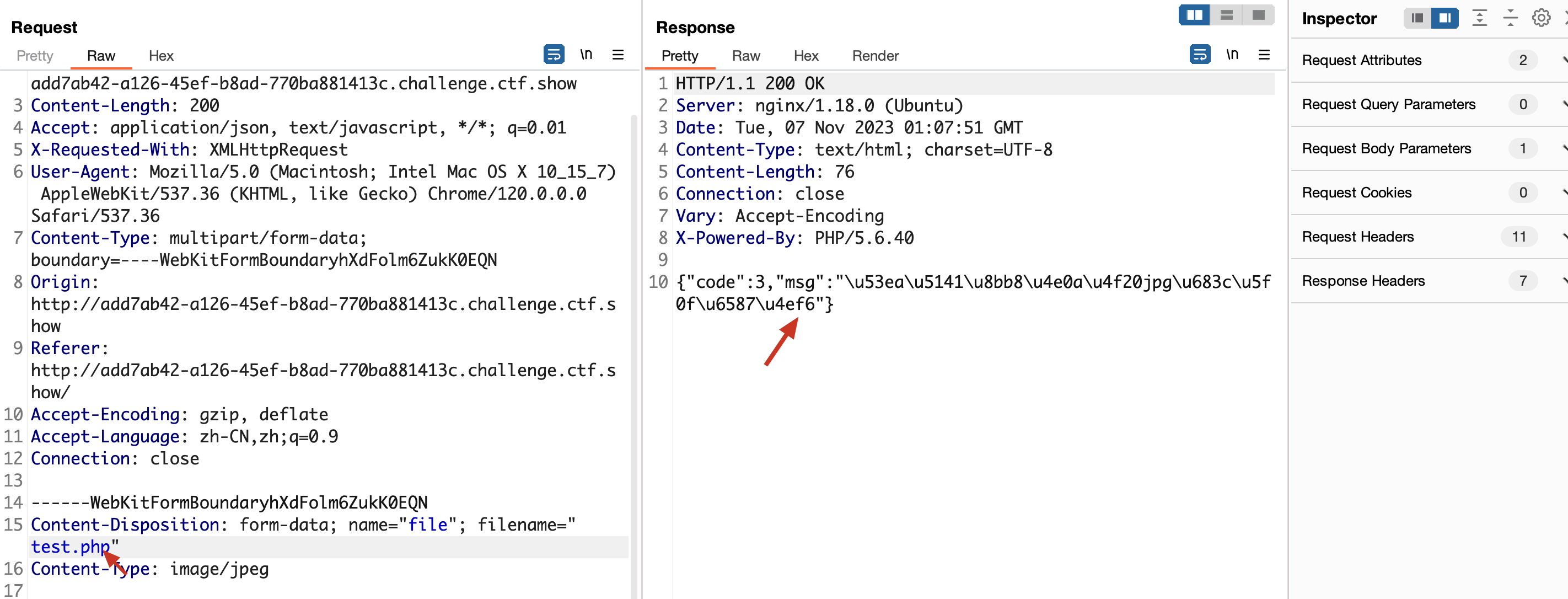Click the Content-Length: 200 request header
The image size is (1568, 599).
[x=125, y=105]
